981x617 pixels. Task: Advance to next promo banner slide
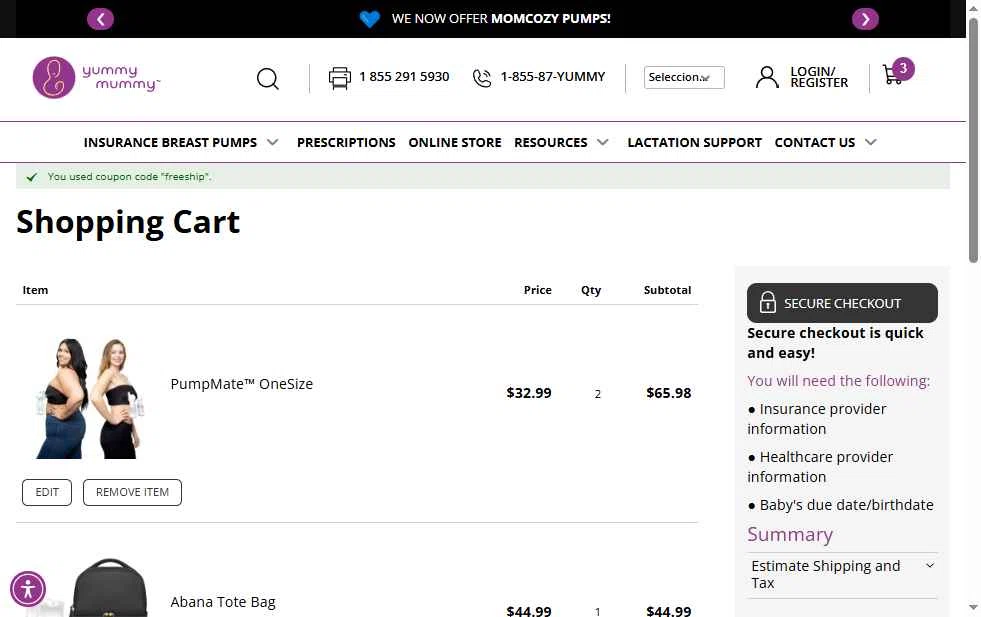point(865,19)
